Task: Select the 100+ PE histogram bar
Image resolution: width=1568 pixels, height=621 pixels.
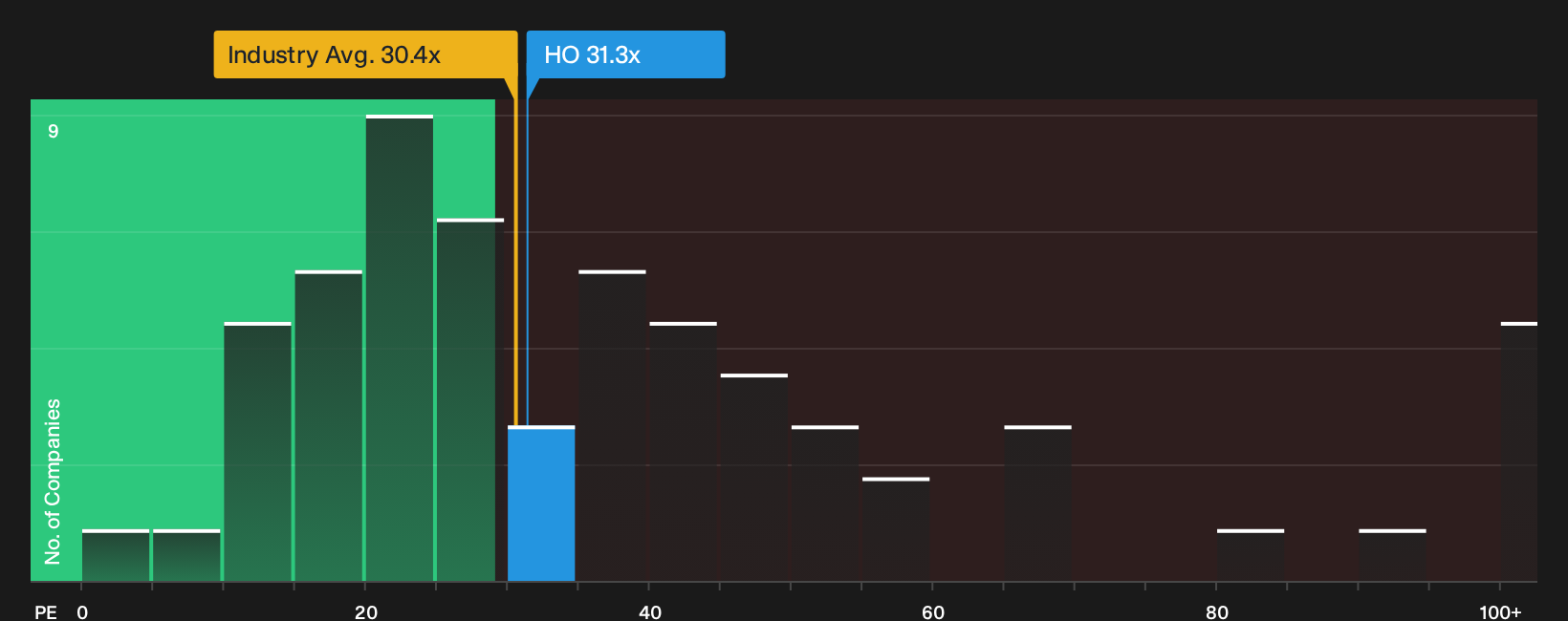Action: 1519,452
